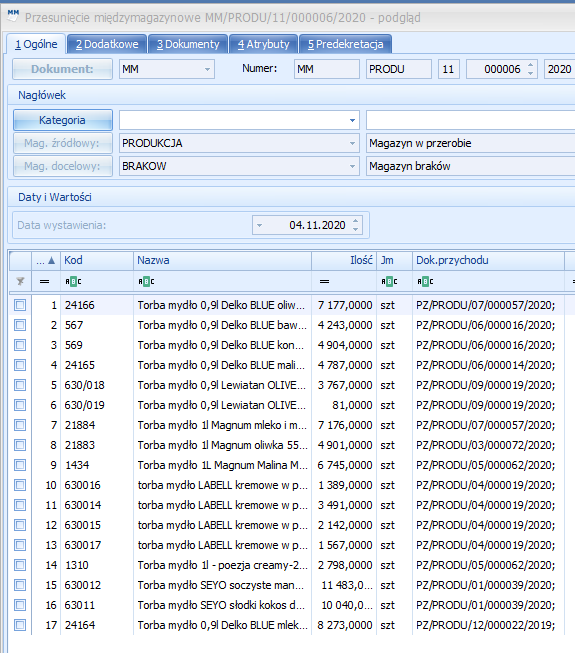Click the PRODU number series field
This screenshot has width=575, height=653.
click(x=399, y=69)
